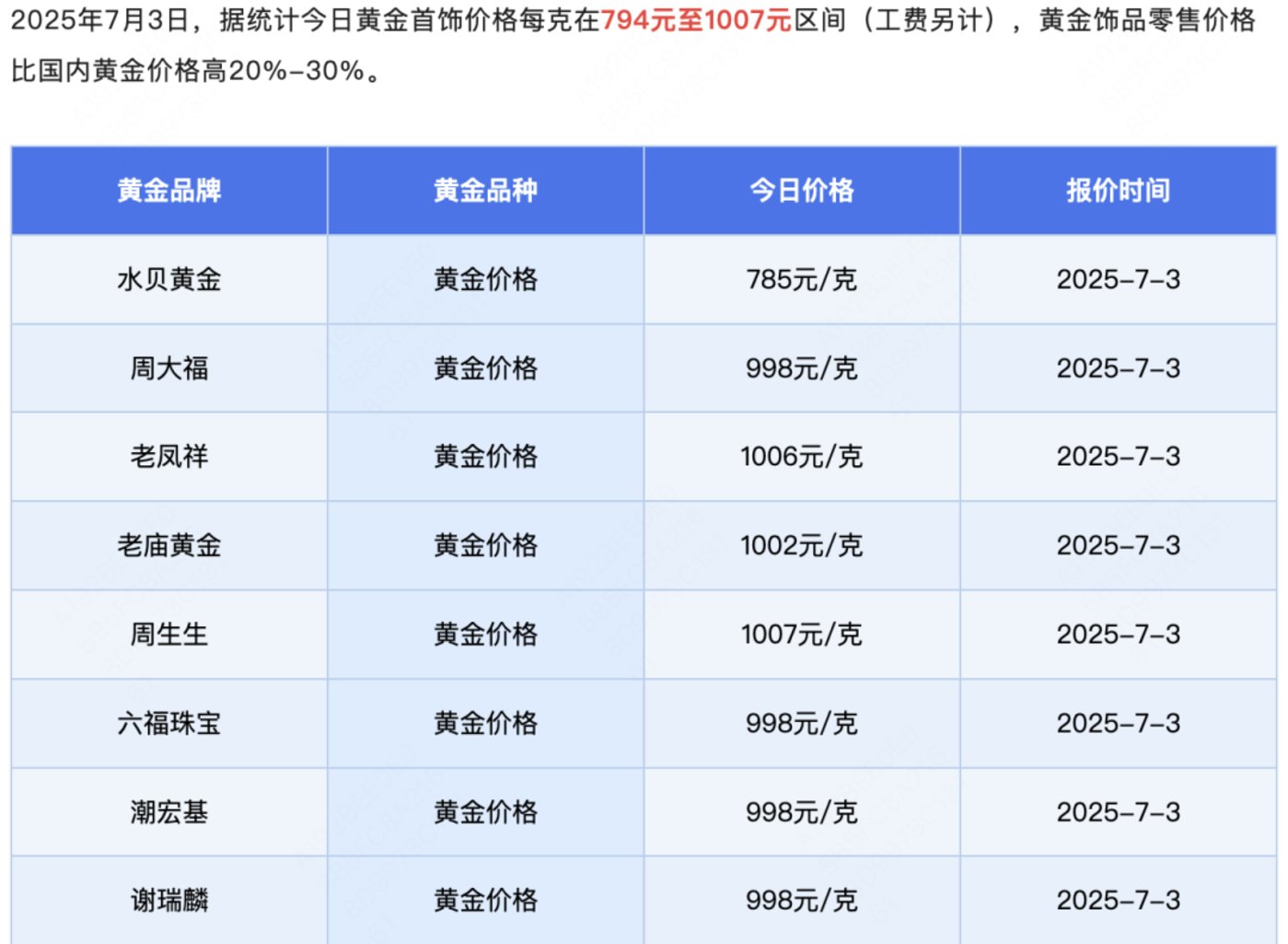Click the 水贝黄金 brand cell
Image resolution: width=1288 pixels, height=944 pixels.
[x=169, y=279]
